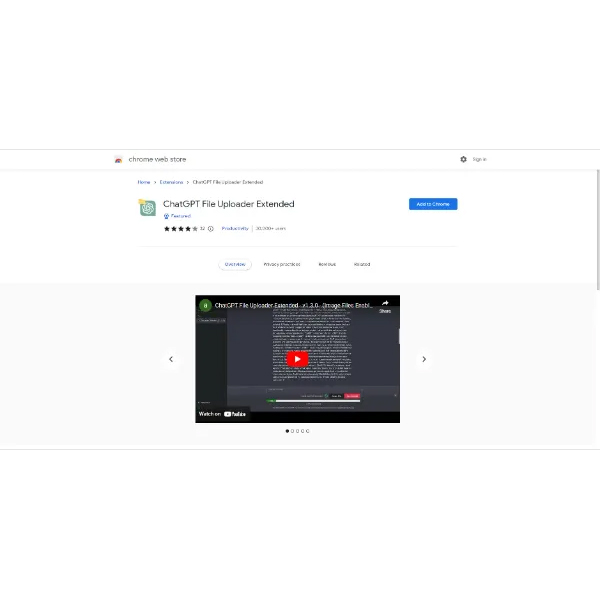Click the Chrome Web Store logo
This screenshot has width=600, height=600.
(119, 159)
